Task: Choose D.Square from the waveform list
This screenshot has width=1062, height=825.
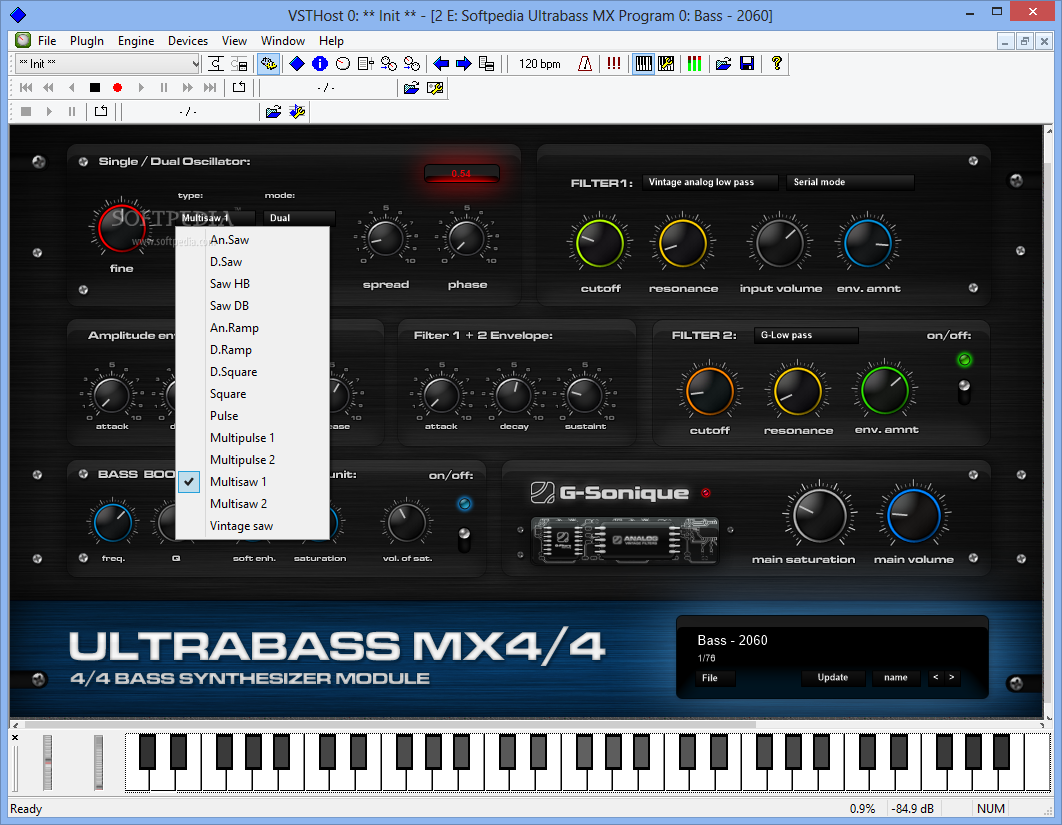Action: [x=253, y=372]
